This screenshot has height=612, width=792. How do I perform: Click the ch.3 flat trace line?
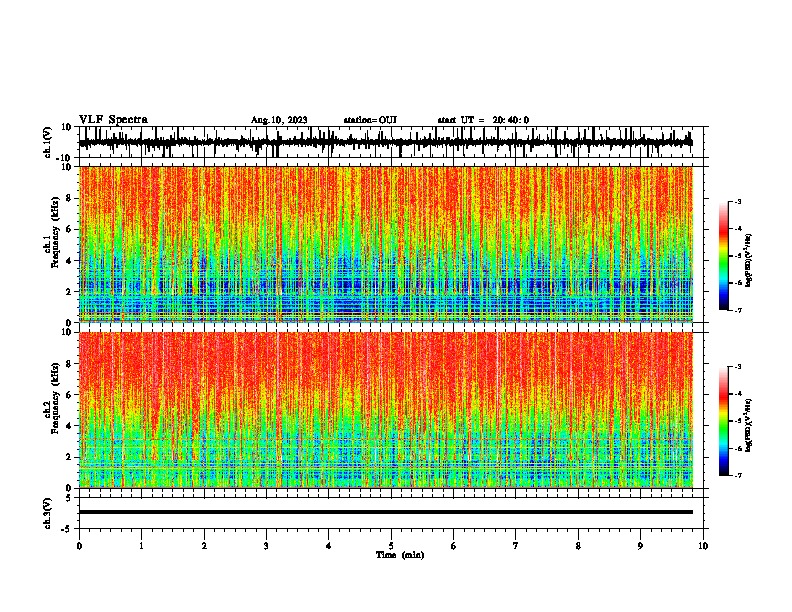[x=386, y=512]
